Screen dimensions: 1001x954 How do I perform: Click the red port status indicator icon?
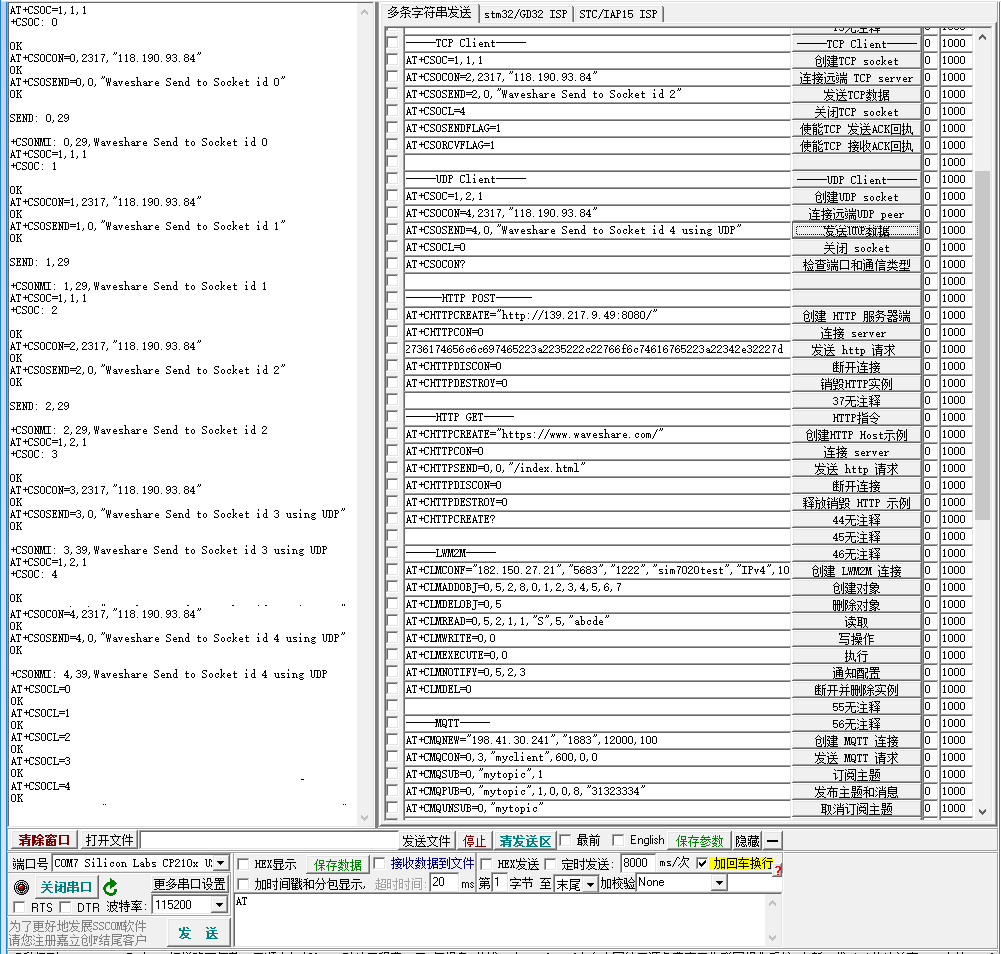[x=21, y=887]
